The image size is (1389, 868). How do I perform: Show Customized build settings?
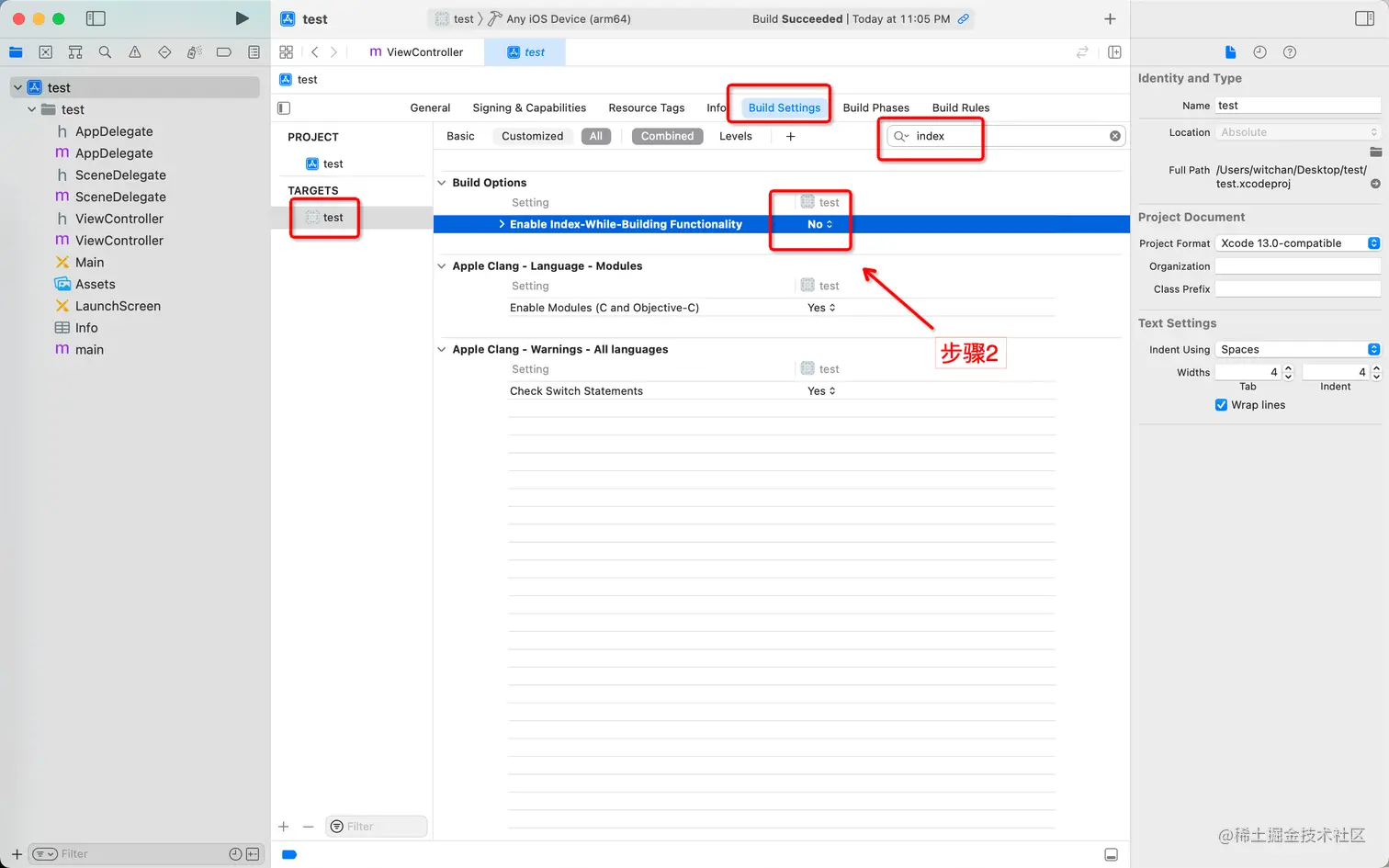coord(532,136)
